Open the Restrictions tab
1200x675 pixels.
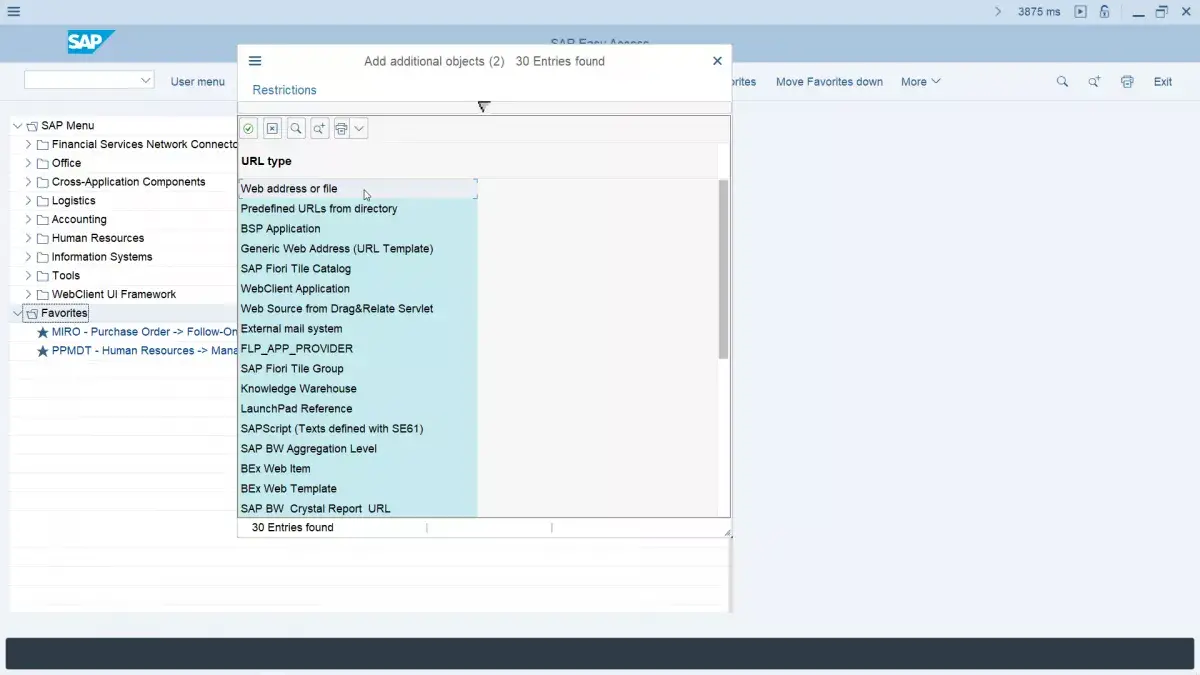(284, 90)
